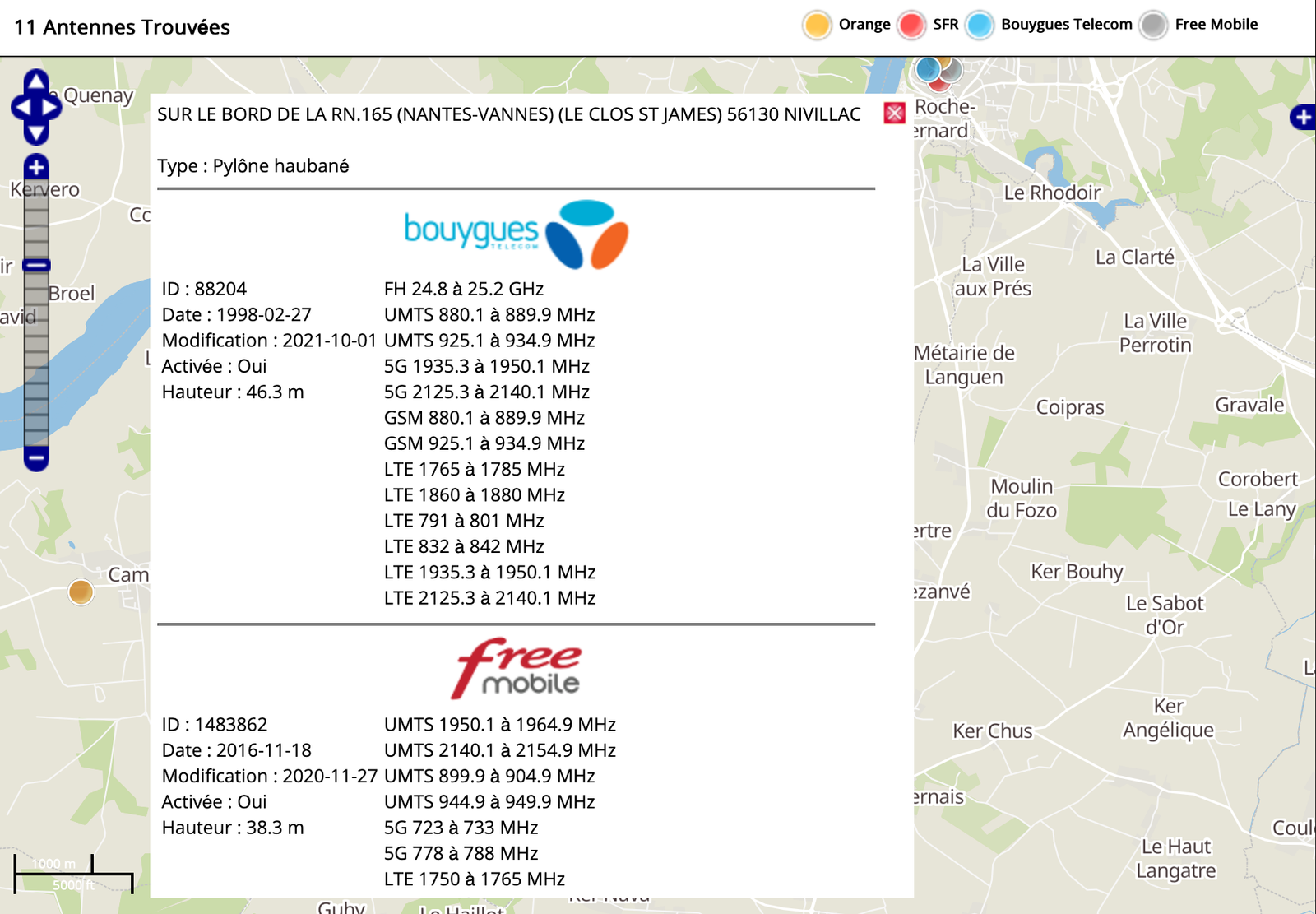Click the 'ID : 88204' text
1316x914 pixels.
coord(204,289)
